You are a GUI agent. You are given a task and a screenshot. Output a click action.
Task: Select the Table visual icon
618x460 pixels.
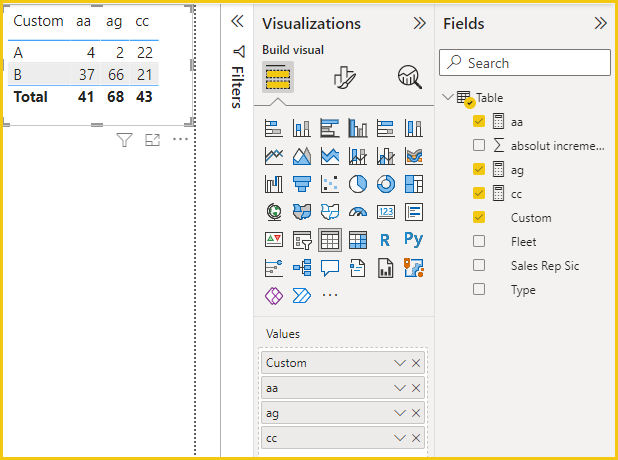[x=330, y=240]
